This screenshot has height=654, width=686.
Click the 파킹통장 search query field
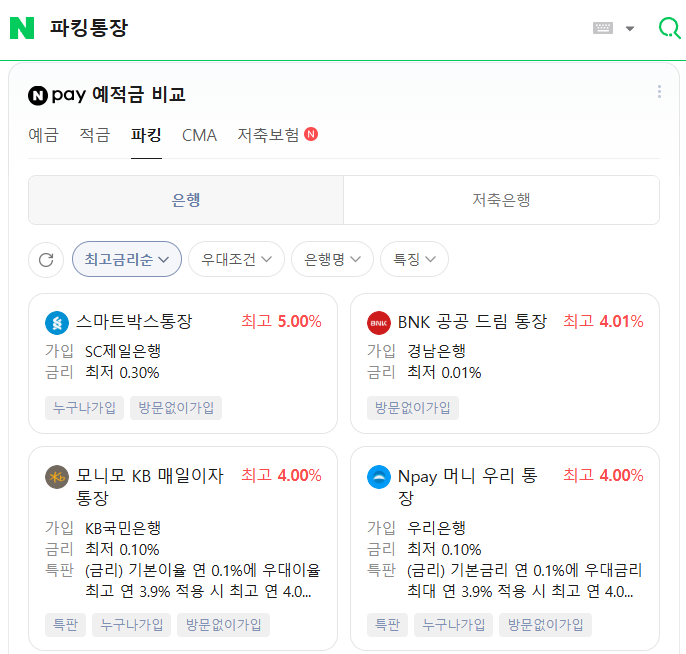pyautogui.click(x=89, y=28)
